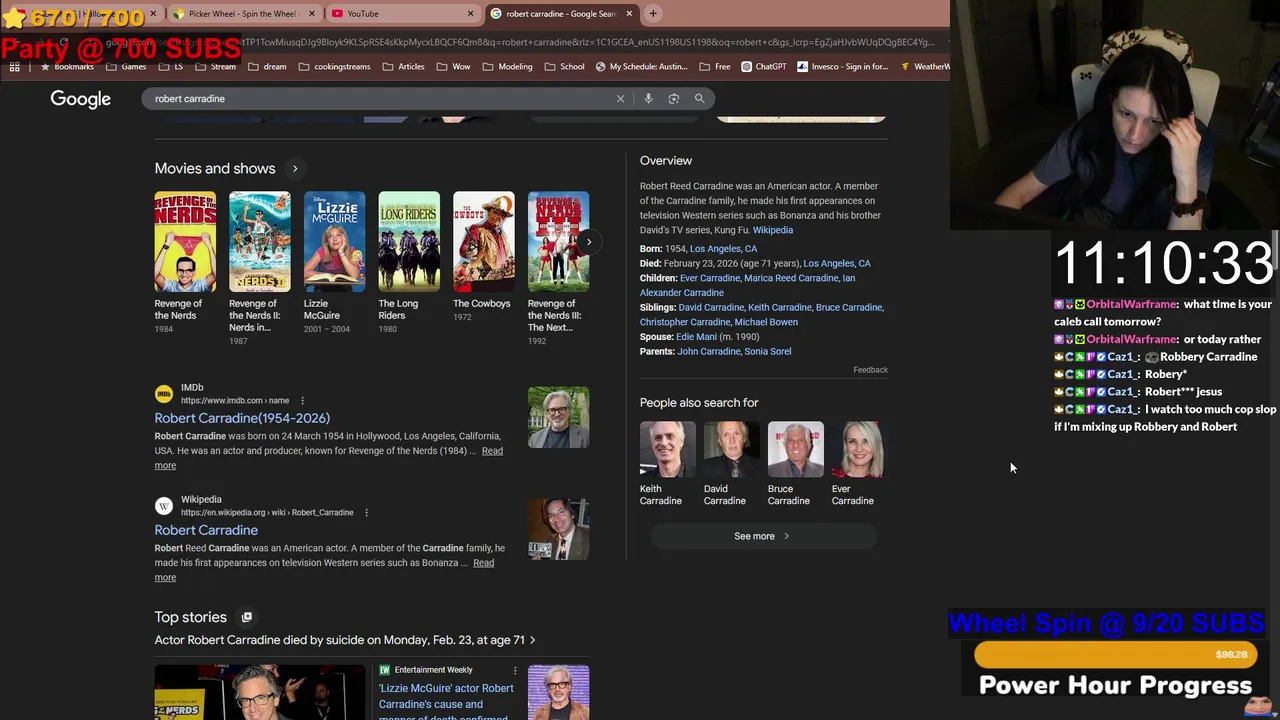Click the Feedback link under overview
1280x720 pixels.
[x=870, y=370]
